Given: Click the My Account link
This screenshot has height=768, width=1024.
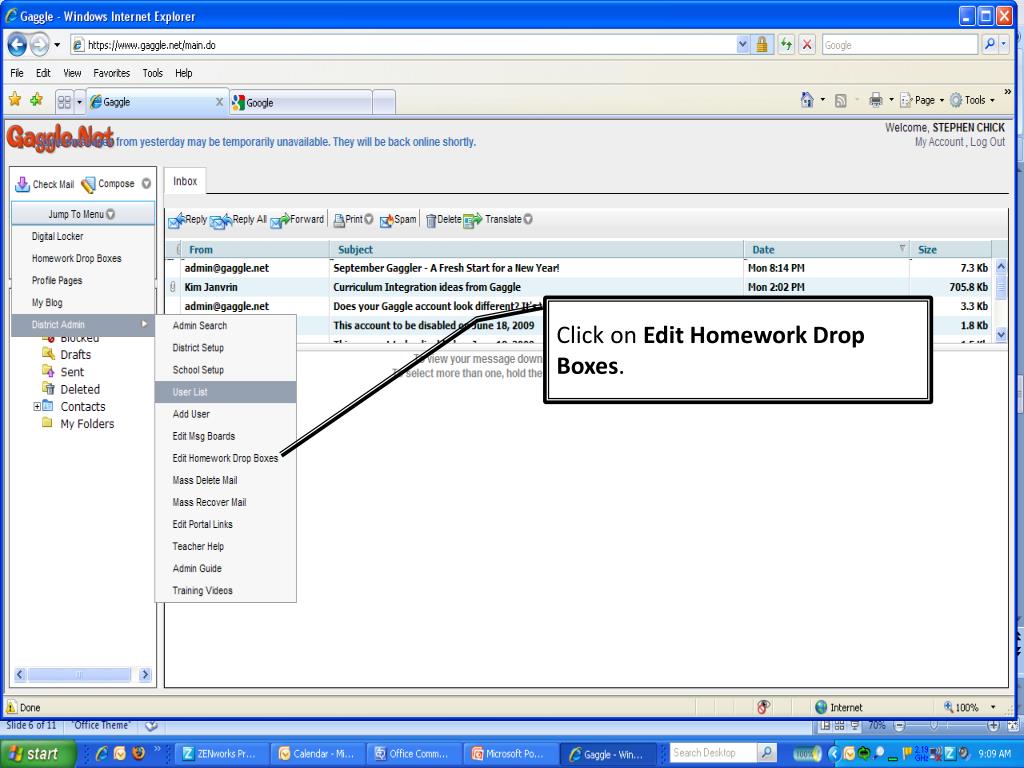Looking at the screenshot, I should click(938, 142).
